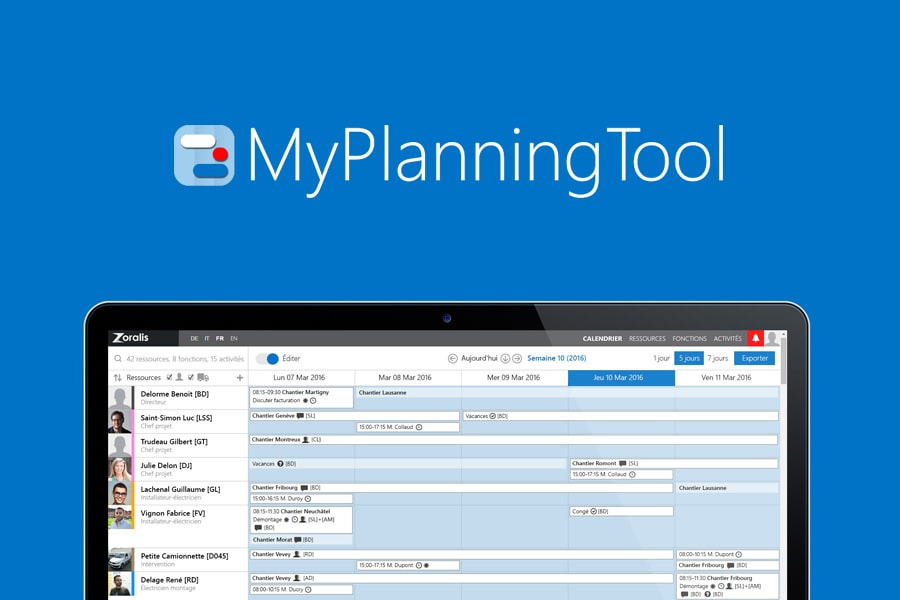Screen dimensions: 900x600
Task: Click the Exporter button
Action: point(753,358)
